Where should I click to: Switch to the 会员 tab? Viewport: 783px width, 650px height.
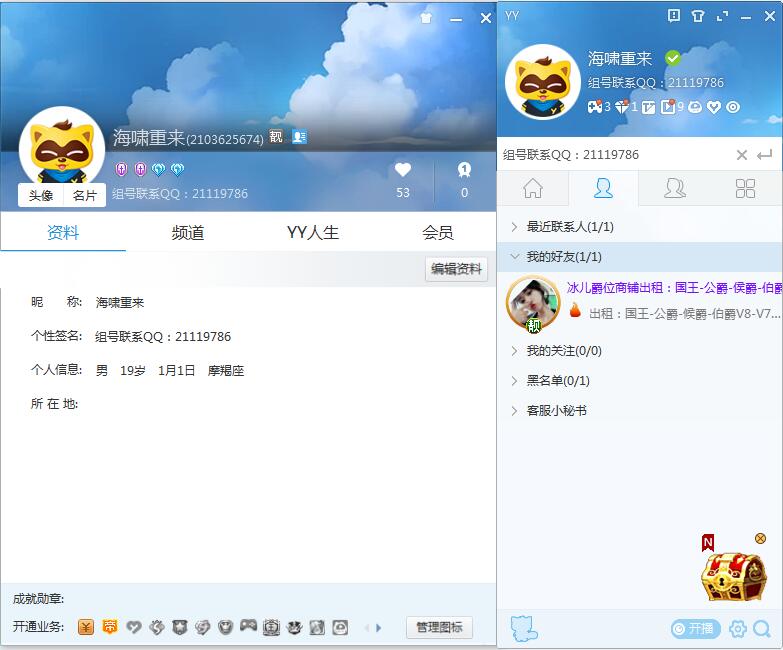tap(437, 232)
